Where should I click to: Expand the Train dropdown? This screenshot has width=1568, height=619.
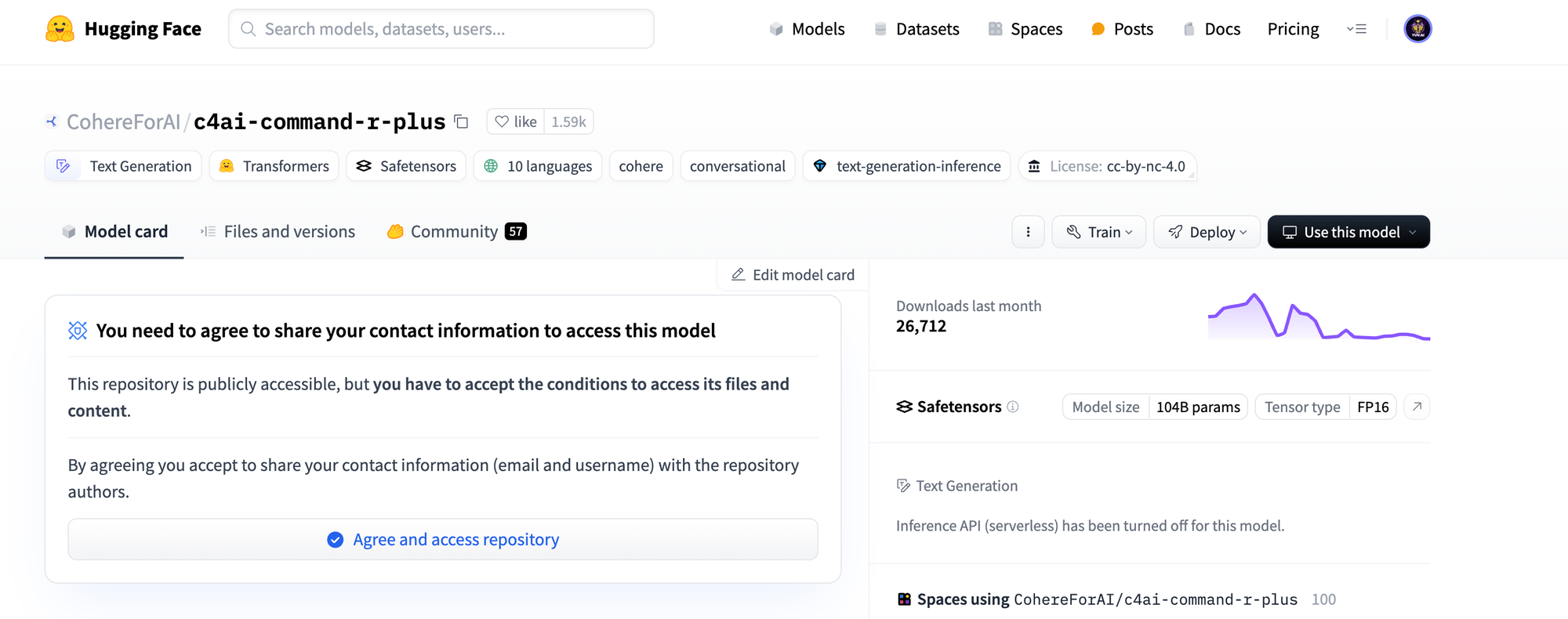tap(1099, 232)
